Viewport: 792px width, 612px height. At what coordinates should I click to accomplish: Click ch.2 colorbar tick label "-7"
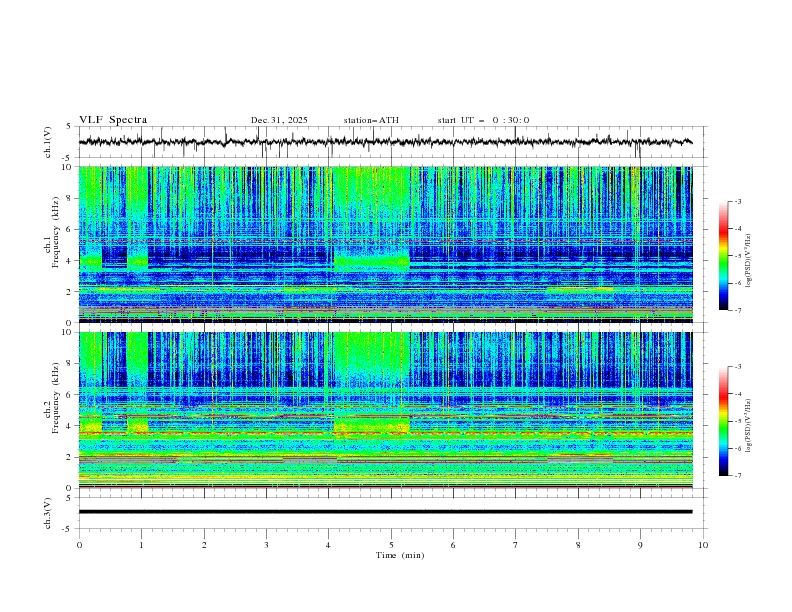pos(737,476)
